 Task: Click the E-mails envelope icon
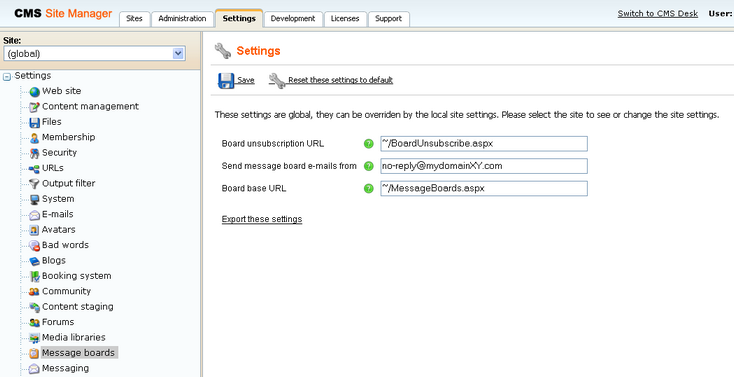(x=35, y=215)
